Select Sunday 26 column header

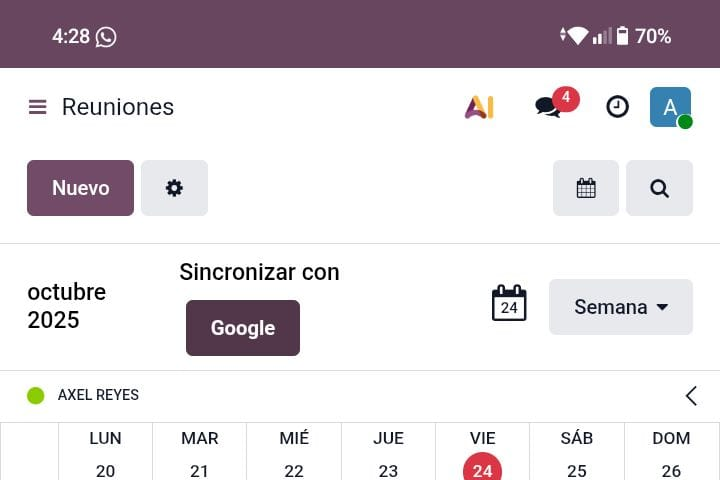pyautogui.click(x=671, y=455)
